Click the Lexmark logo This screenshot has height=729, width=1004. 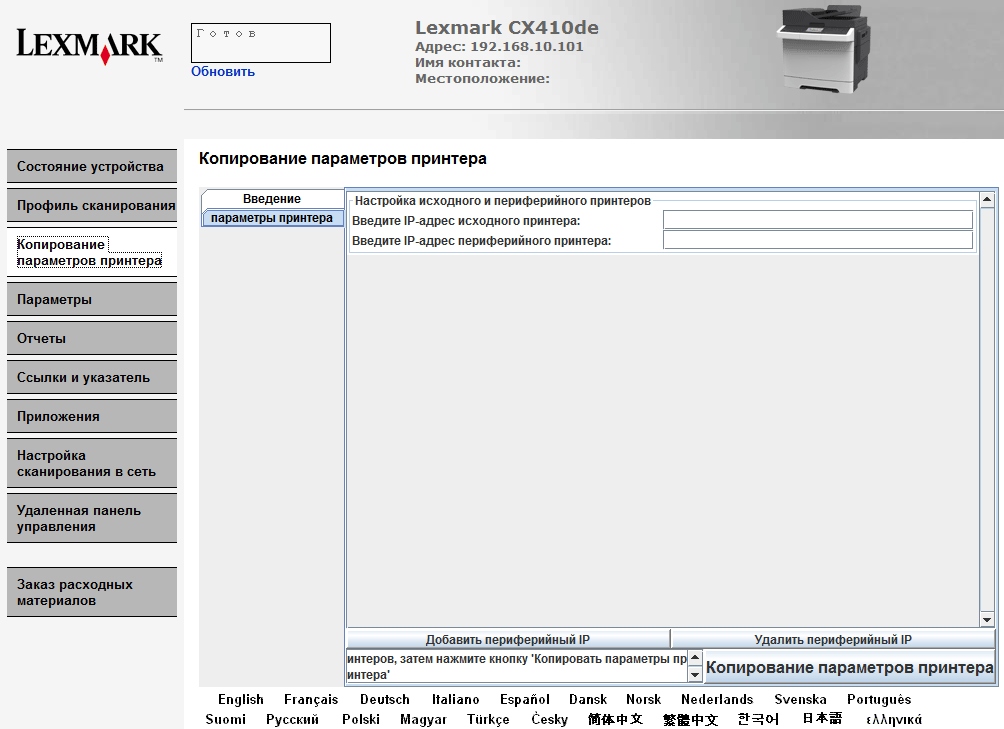tap(90, 46)
